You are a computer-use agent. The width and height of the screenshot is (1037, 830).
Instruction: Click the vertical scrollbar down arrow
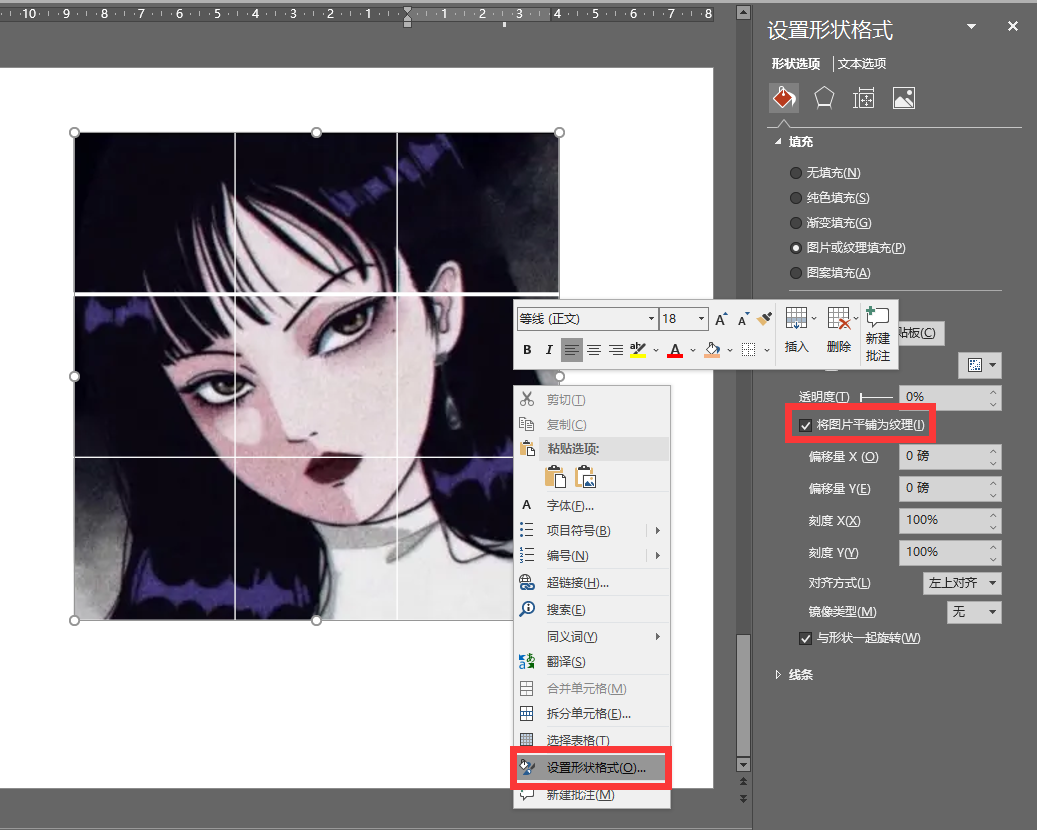tap(743, 765)
